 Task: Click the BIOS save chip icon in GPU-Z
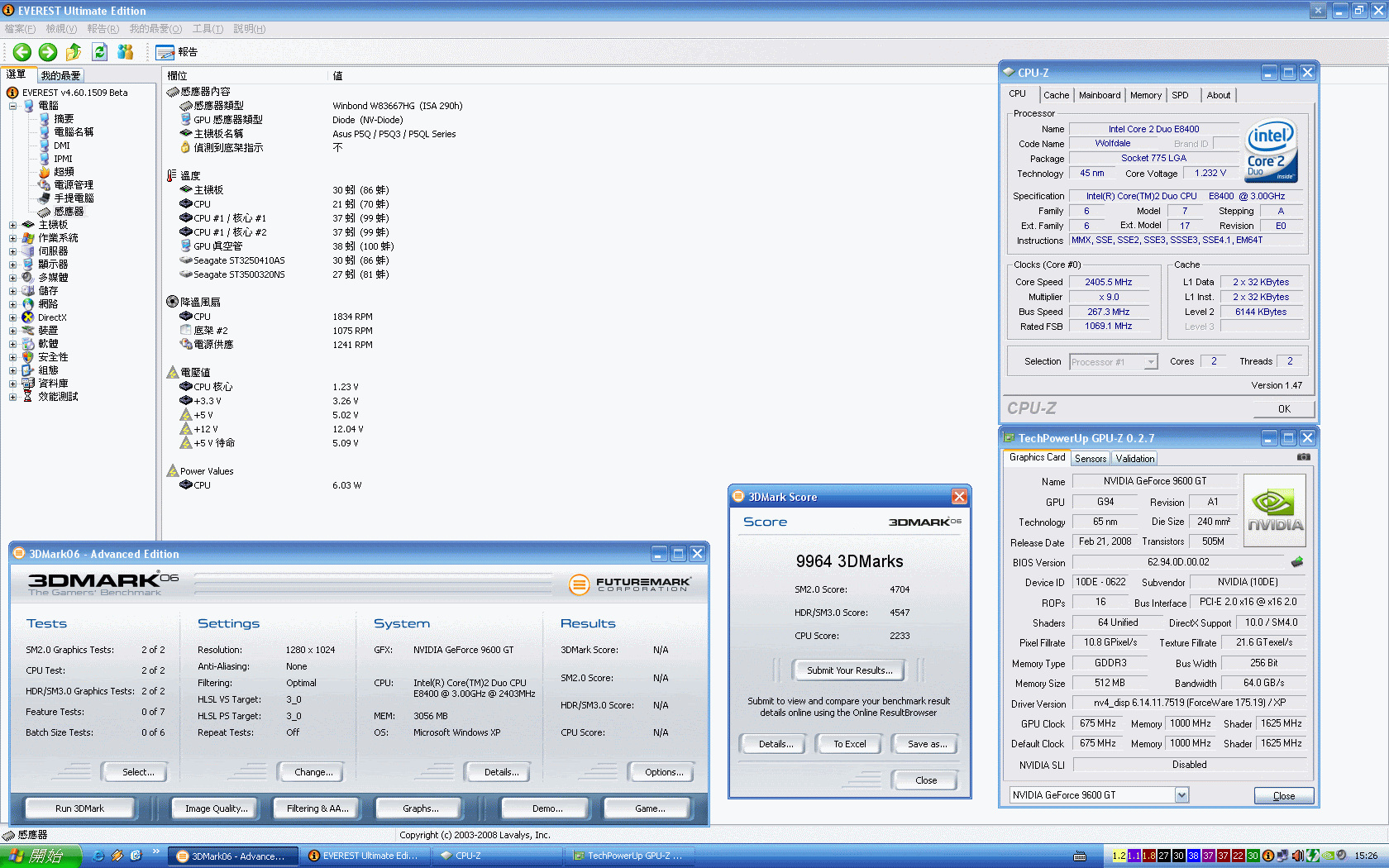pyautogui.click(x=1297, y=562)
